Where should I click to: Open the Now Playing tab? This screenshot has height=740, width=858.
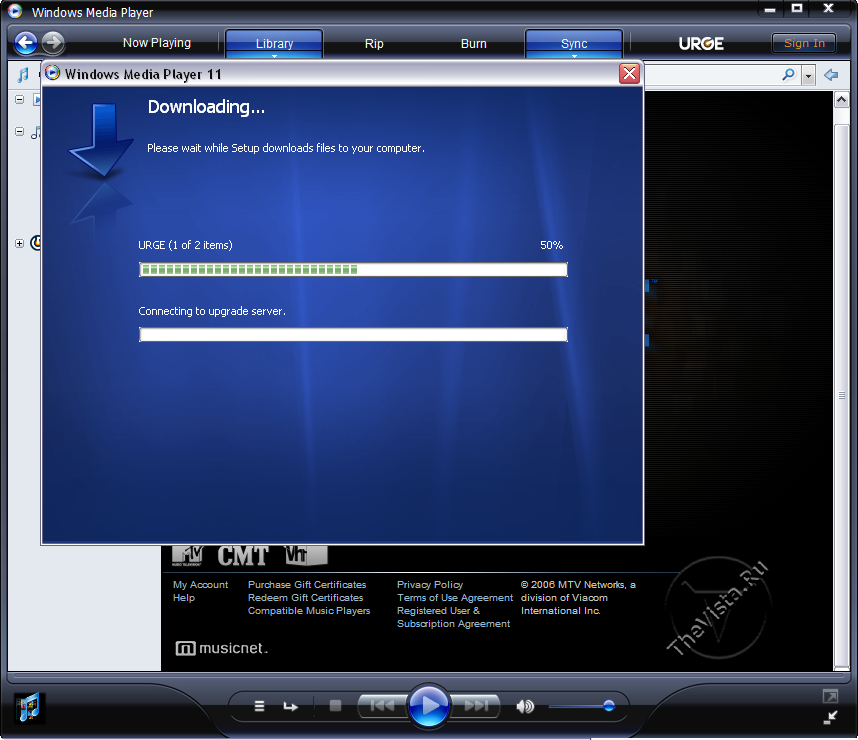156,43
